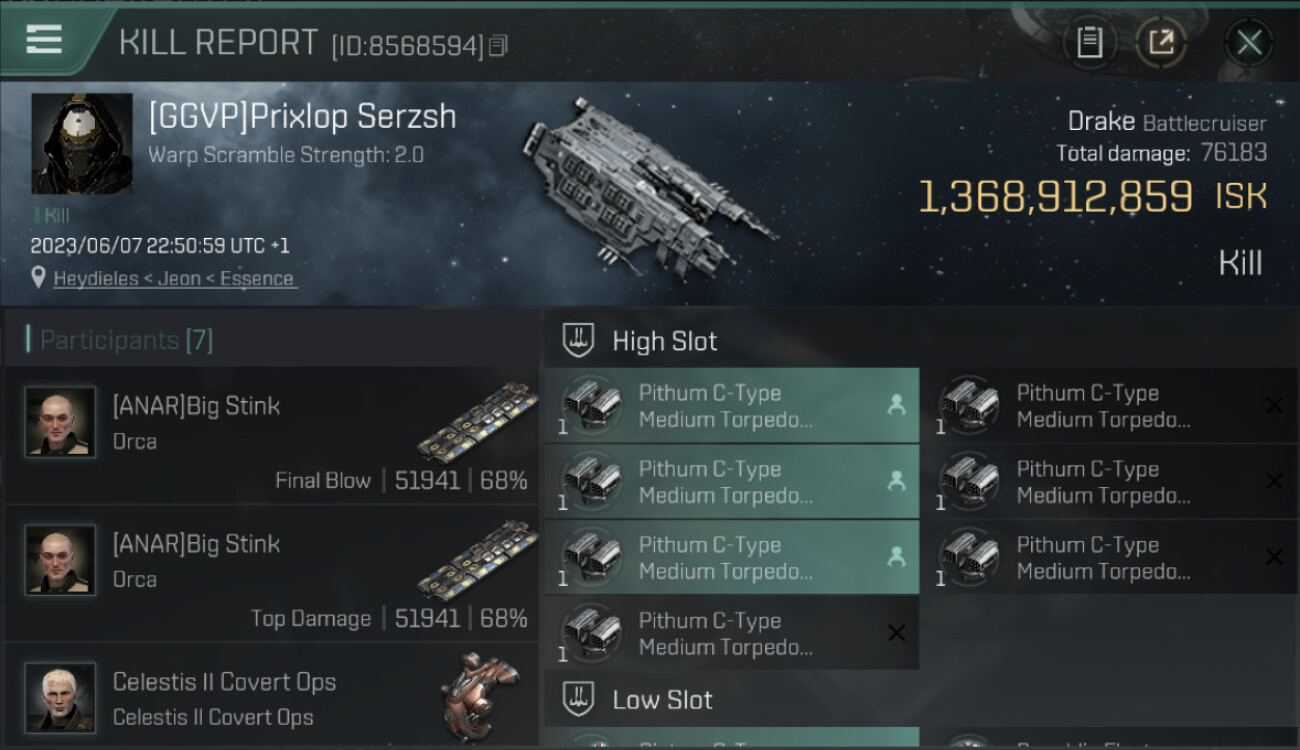
Task: Click the Celestis II Covert Ops portrait
Action: [60, 697]
